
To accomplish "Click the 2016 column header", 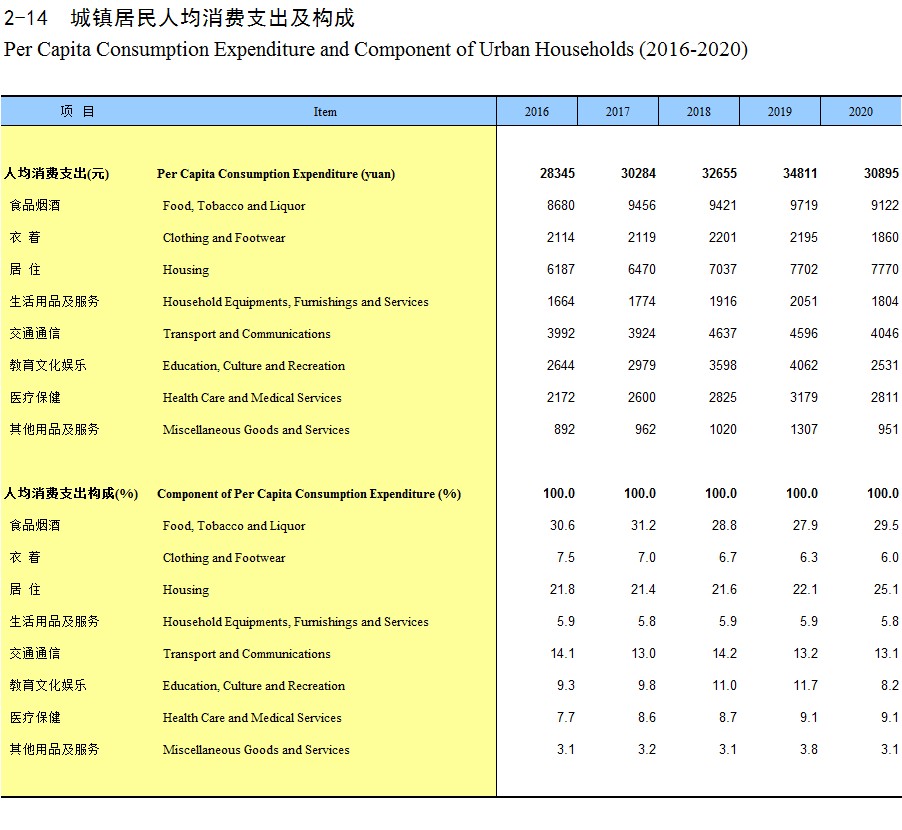I will click(x=537, y=112).
